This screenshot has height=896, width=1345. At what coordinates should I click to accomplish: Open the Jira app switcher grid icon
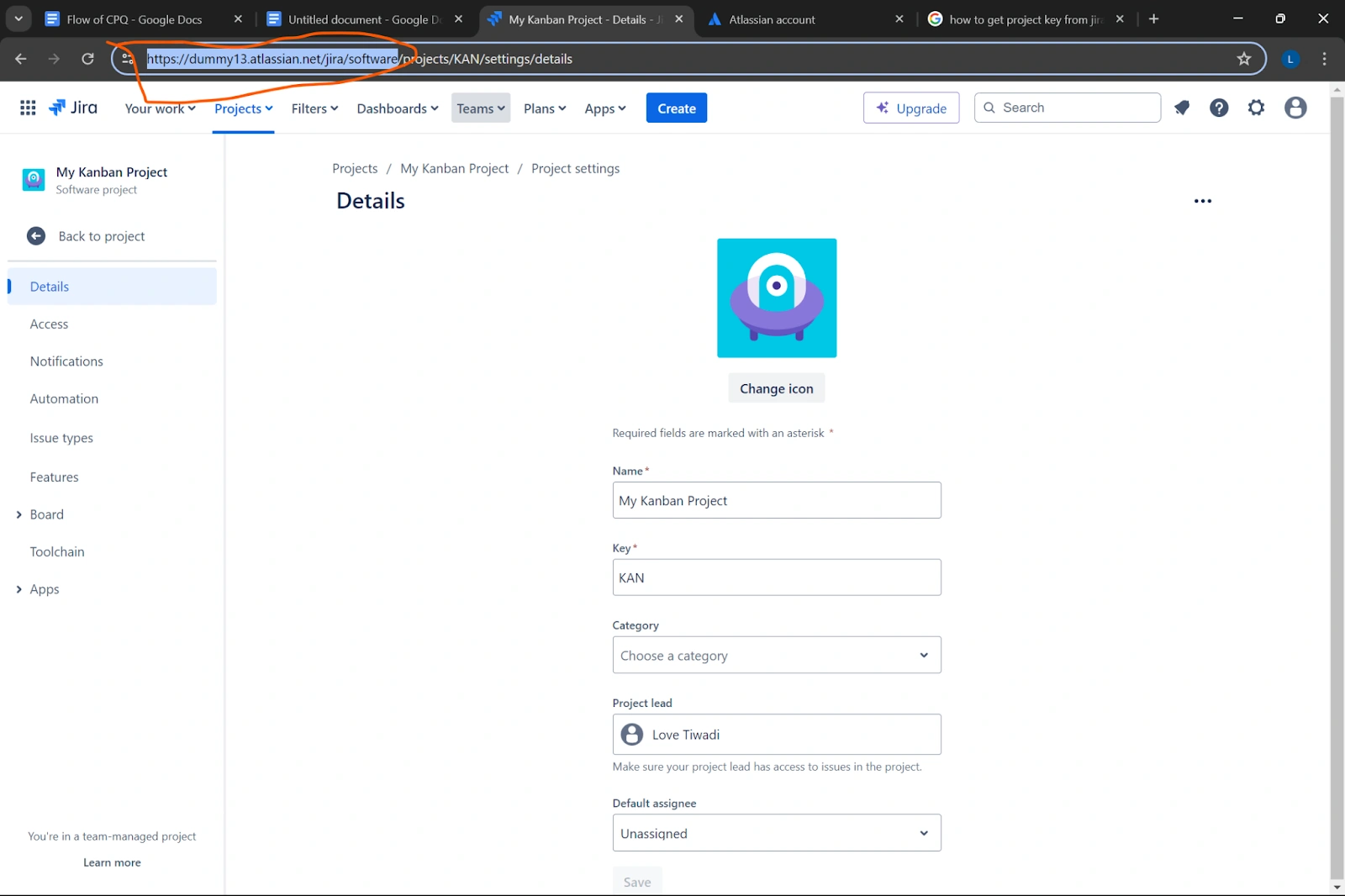tap(27, 108)
